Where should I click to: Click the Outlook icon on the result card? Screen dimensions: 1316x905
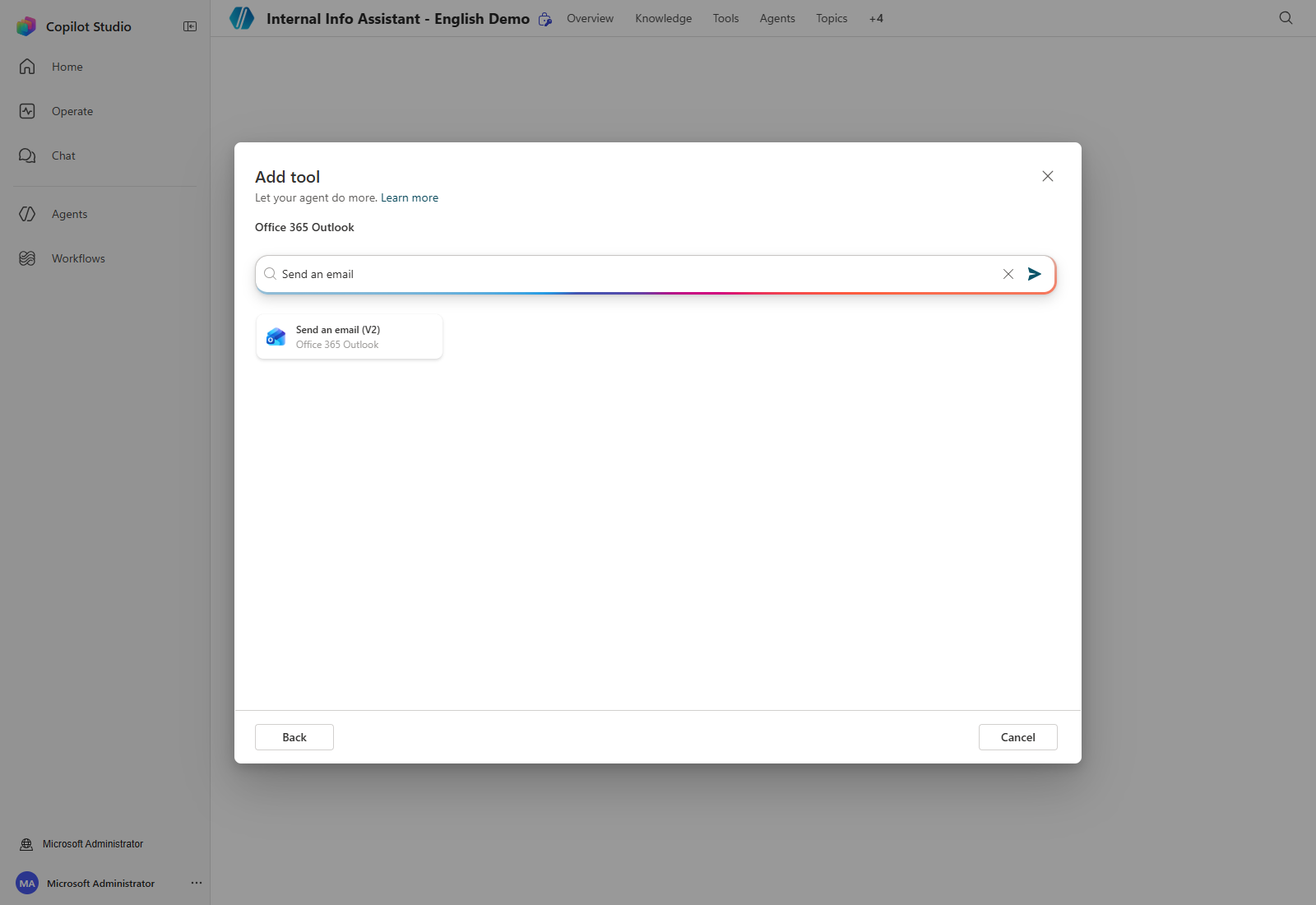[276, 336]
